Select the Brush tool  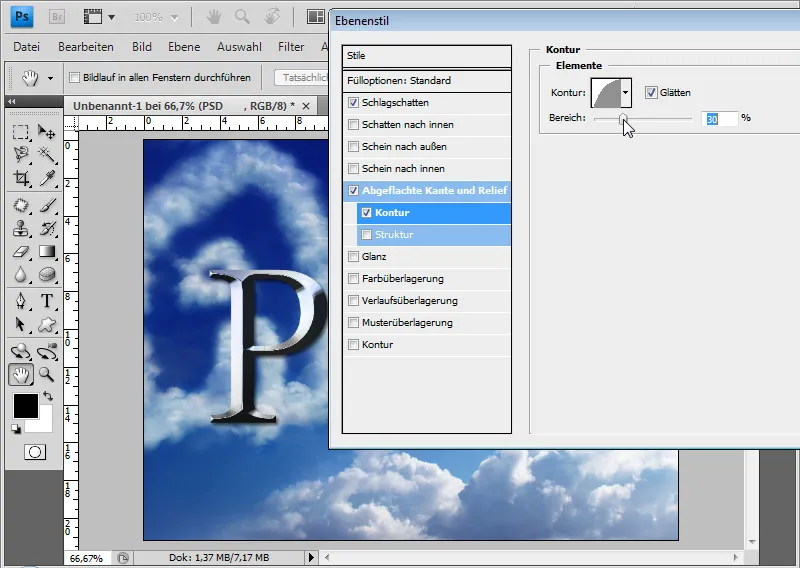click(x=46, y=205)
